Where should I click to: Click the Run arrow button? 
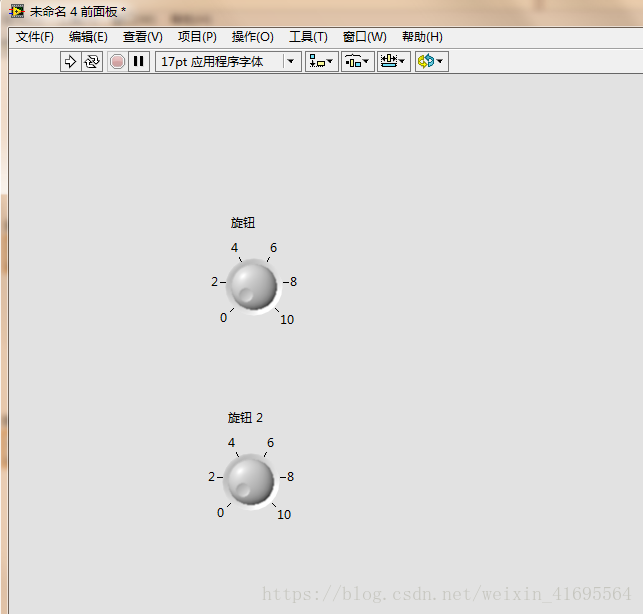point(71,62)
